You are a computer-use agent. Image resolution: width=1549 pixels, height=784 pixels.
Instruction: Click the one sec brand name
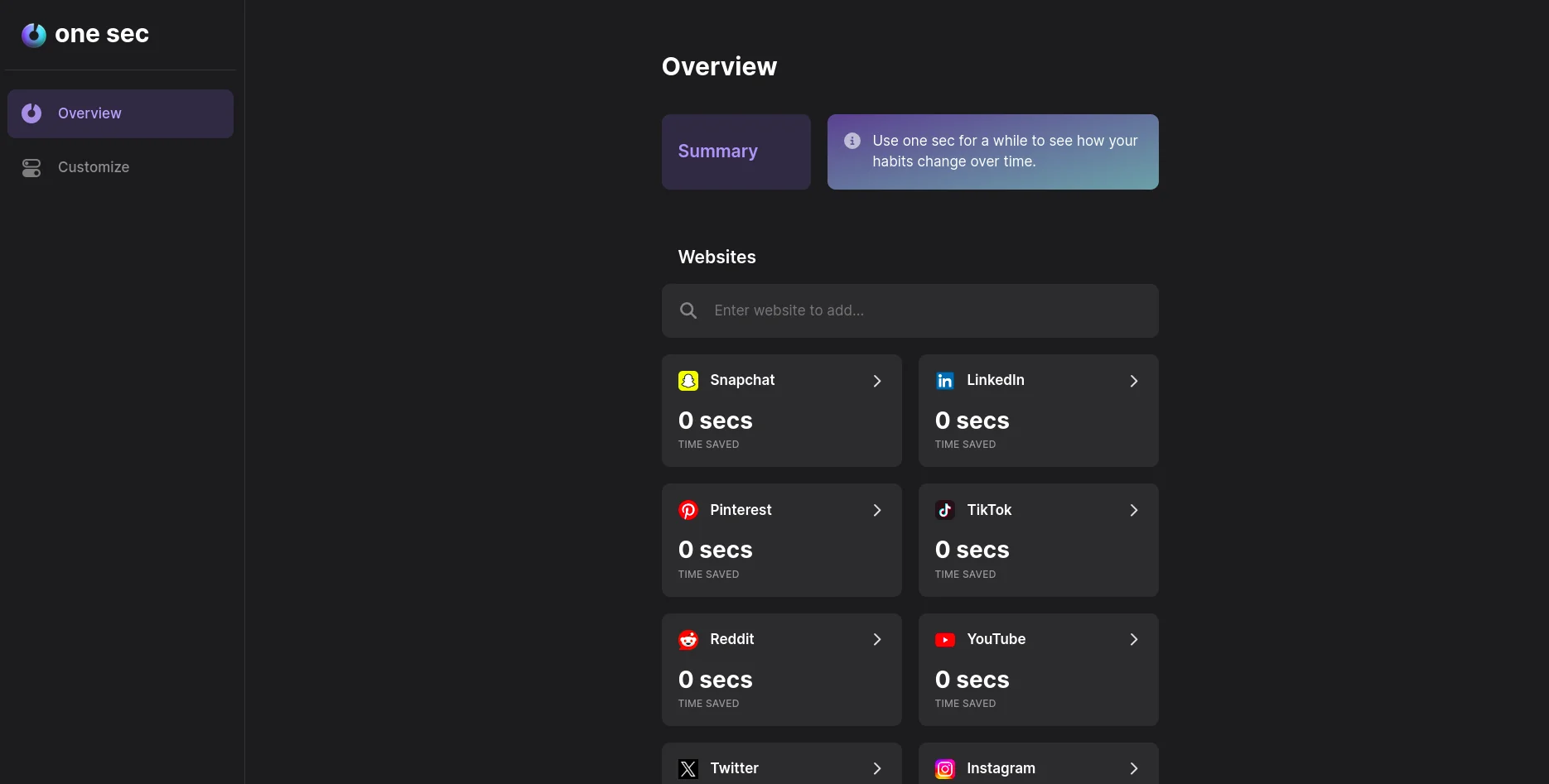102,34
